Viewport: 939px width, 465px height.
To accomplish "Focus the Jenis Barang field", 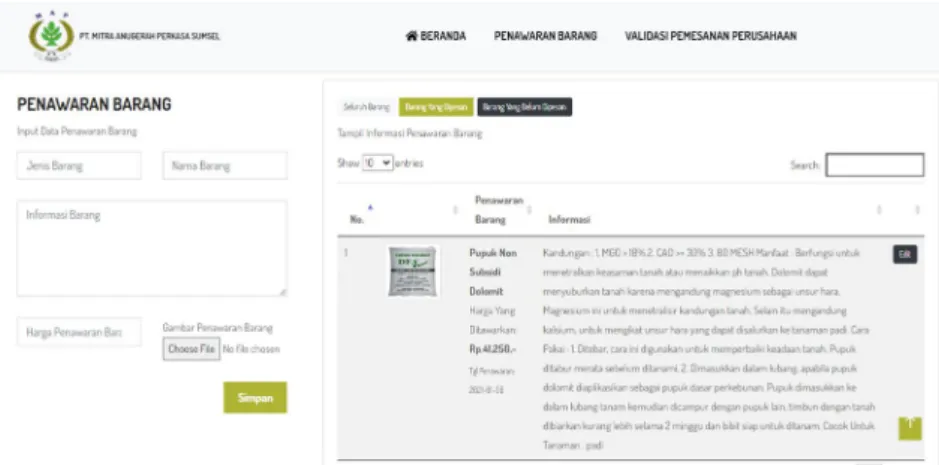I will pos(79,165).
